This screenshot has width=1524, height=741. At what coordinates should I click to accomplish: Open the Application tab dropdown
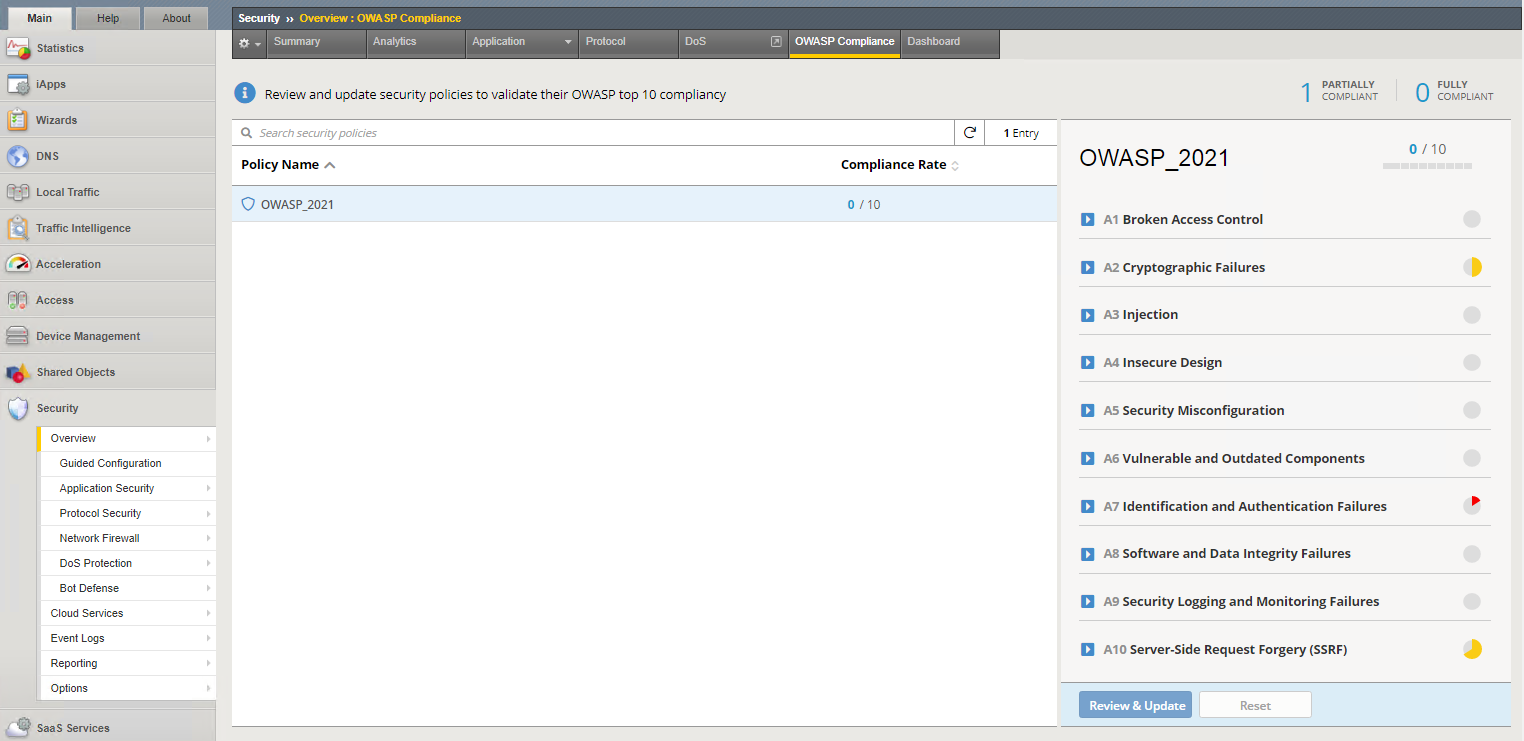(x=566, y=42)
